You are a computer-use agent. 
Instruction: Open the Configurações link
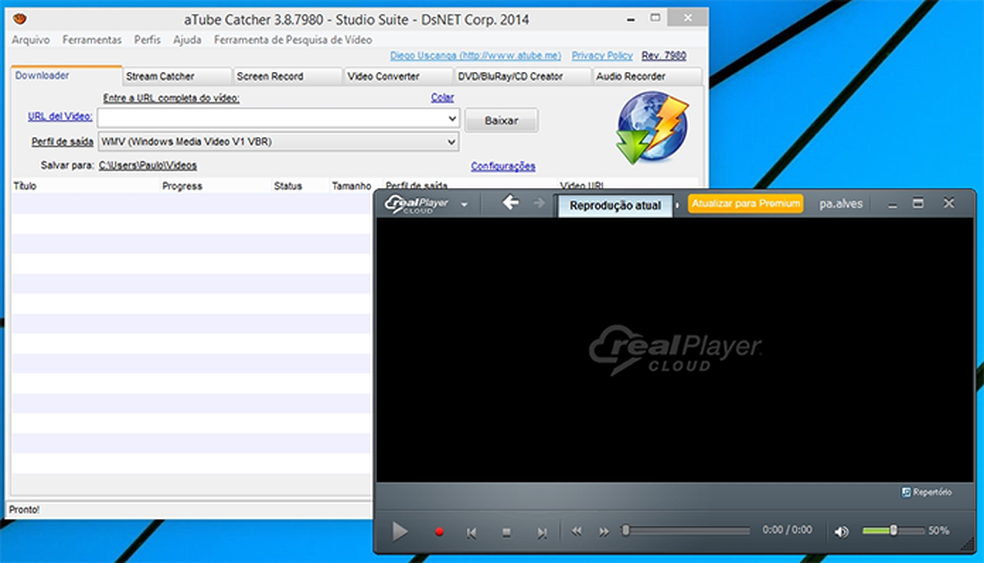(503, 166)
